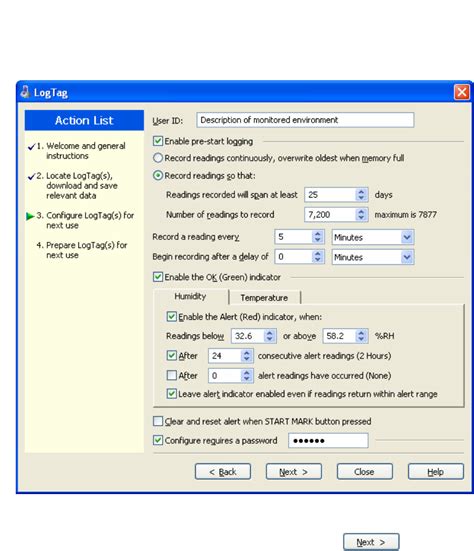
Task: Toggle Enable the Alert (Red) indicator checkbox
Action: (x=171, y=317)
